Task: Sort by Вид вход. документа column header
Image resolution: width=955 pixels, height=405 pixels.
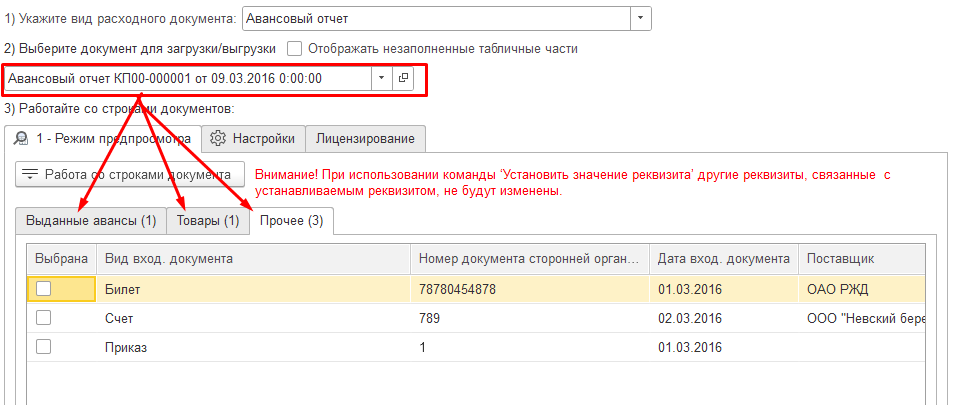Action: pyautogui.click(x=254, y=259)
